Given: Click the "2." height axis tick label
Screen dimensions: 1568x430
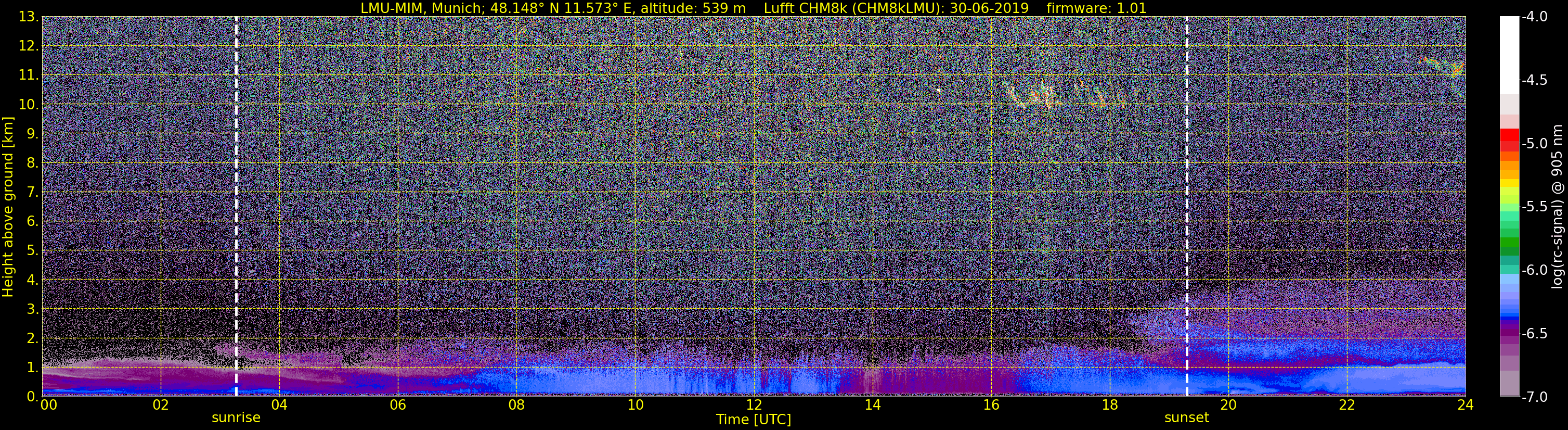Looking at the screenshot, I should tap(32, 339).
